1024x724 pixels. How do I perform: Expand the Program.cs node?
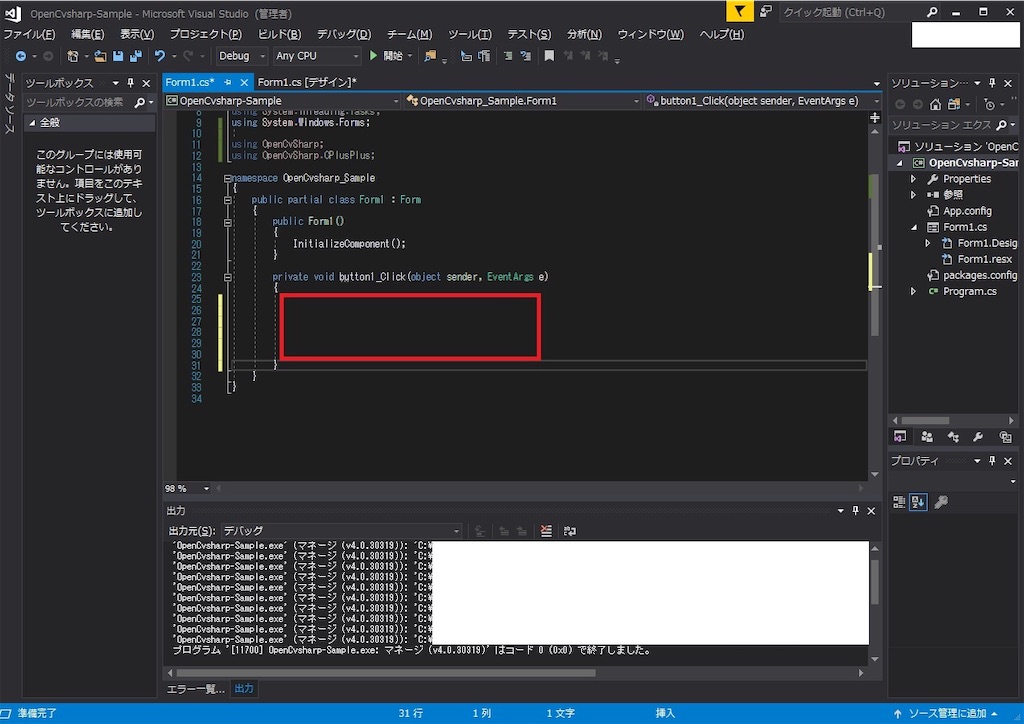point(913,291)
